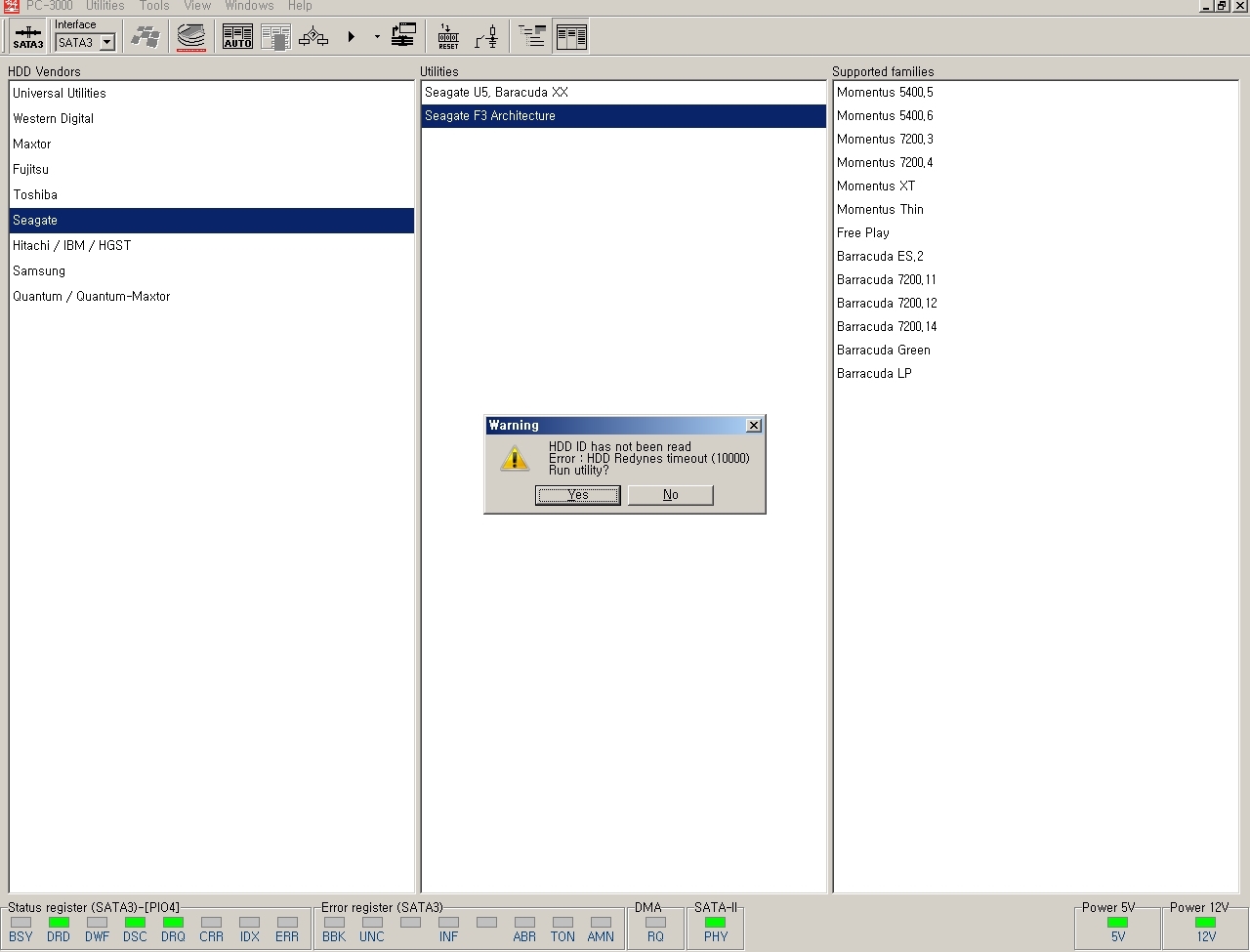1250x952 pixels.
Task: Click the play arrow toolbar button
Action: pos(352,37)
